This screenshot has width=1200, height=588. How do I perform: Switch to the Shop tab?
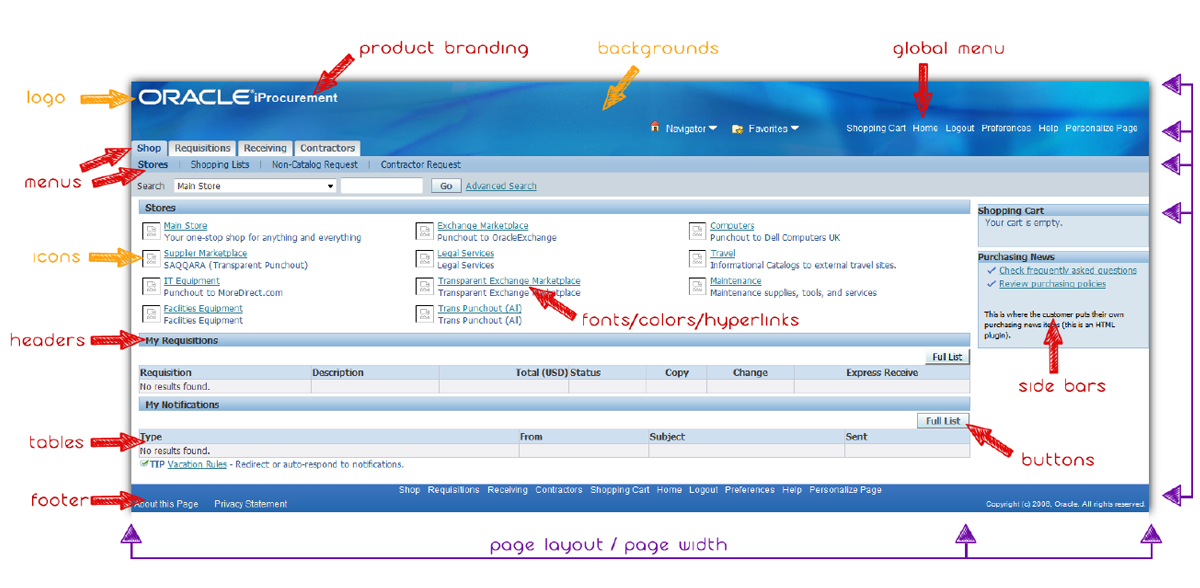[x=148, y=148]
